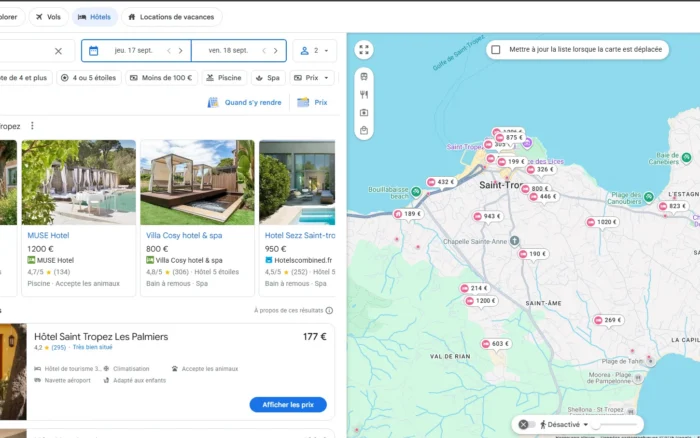The height and width of the screenshot is (438, 700).
Task: Click the Quand s'y rendre link
Action: [x=245, y=102]
